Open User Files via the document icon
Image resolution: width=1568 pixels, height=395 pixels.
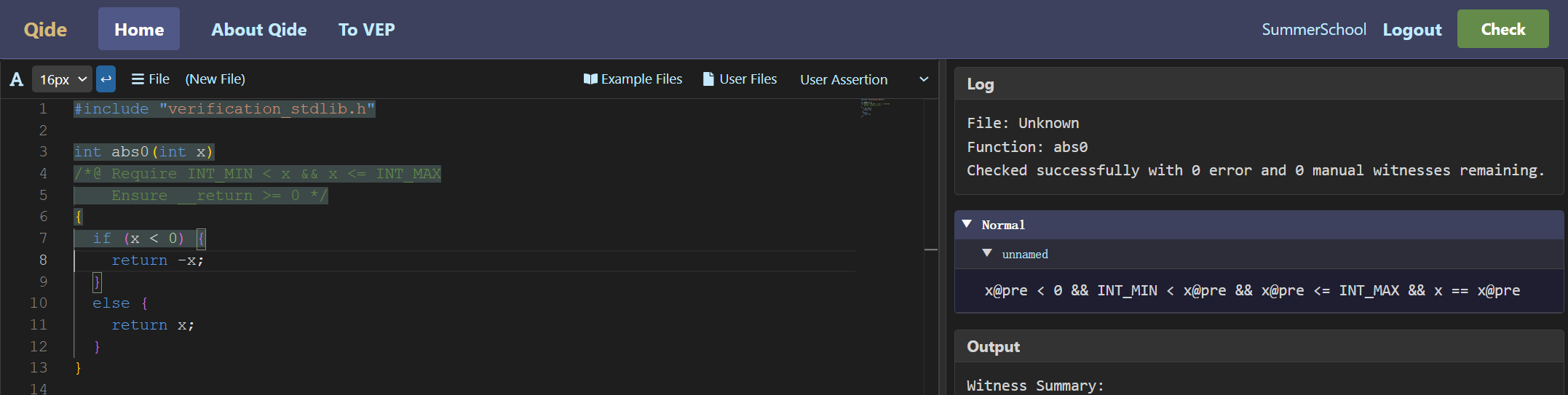(708, 79)
